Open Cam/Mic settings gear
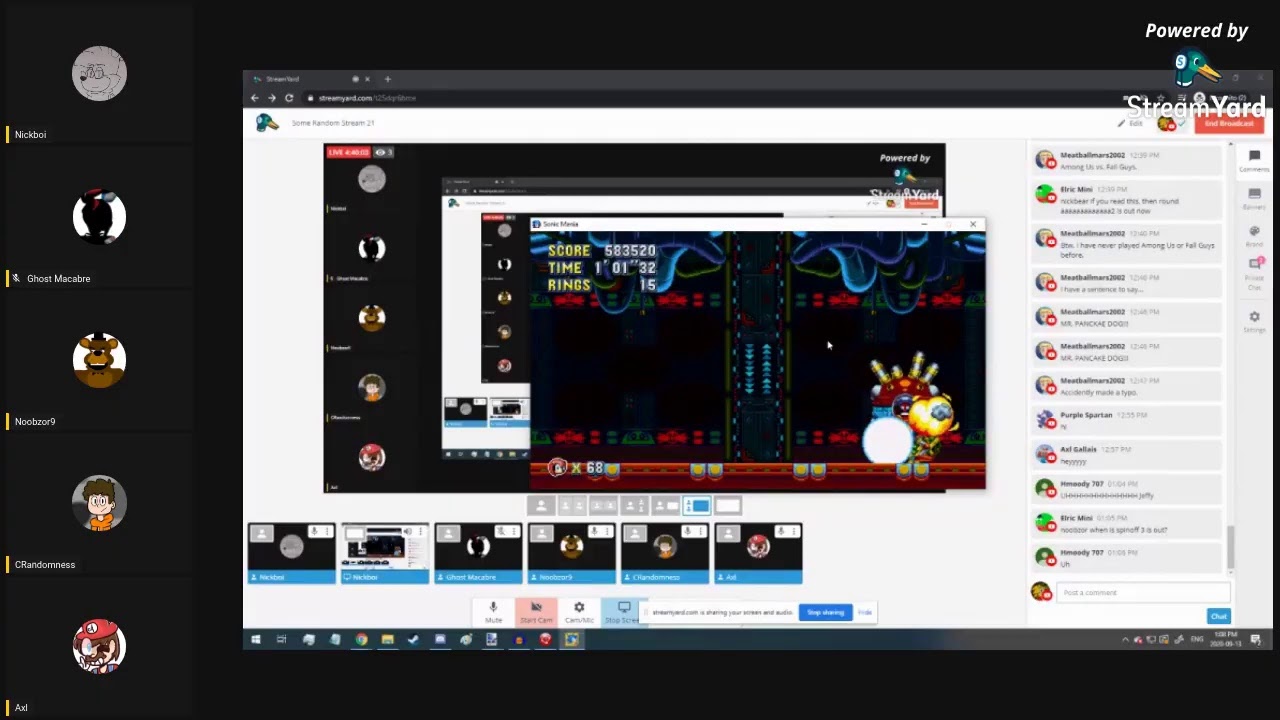 click(579, 612)
